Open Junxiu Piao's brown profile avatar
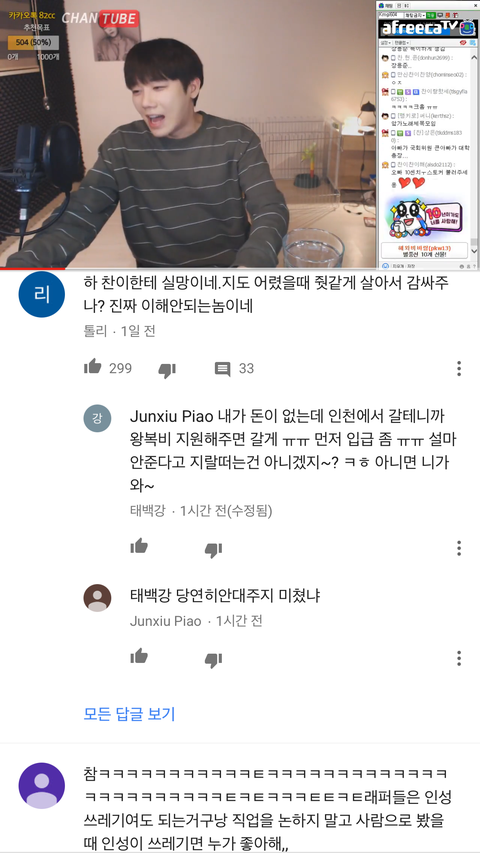The image size is (480, 853). 97,598
